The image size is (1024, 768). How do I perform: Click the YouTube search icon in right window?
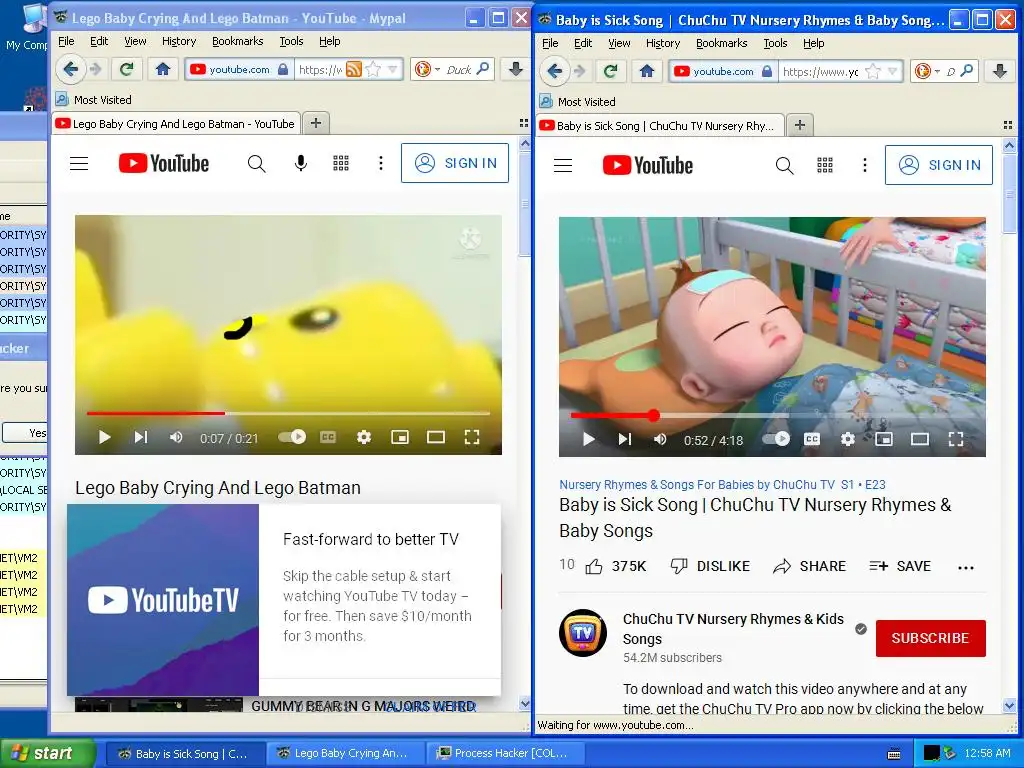point(784,165)
